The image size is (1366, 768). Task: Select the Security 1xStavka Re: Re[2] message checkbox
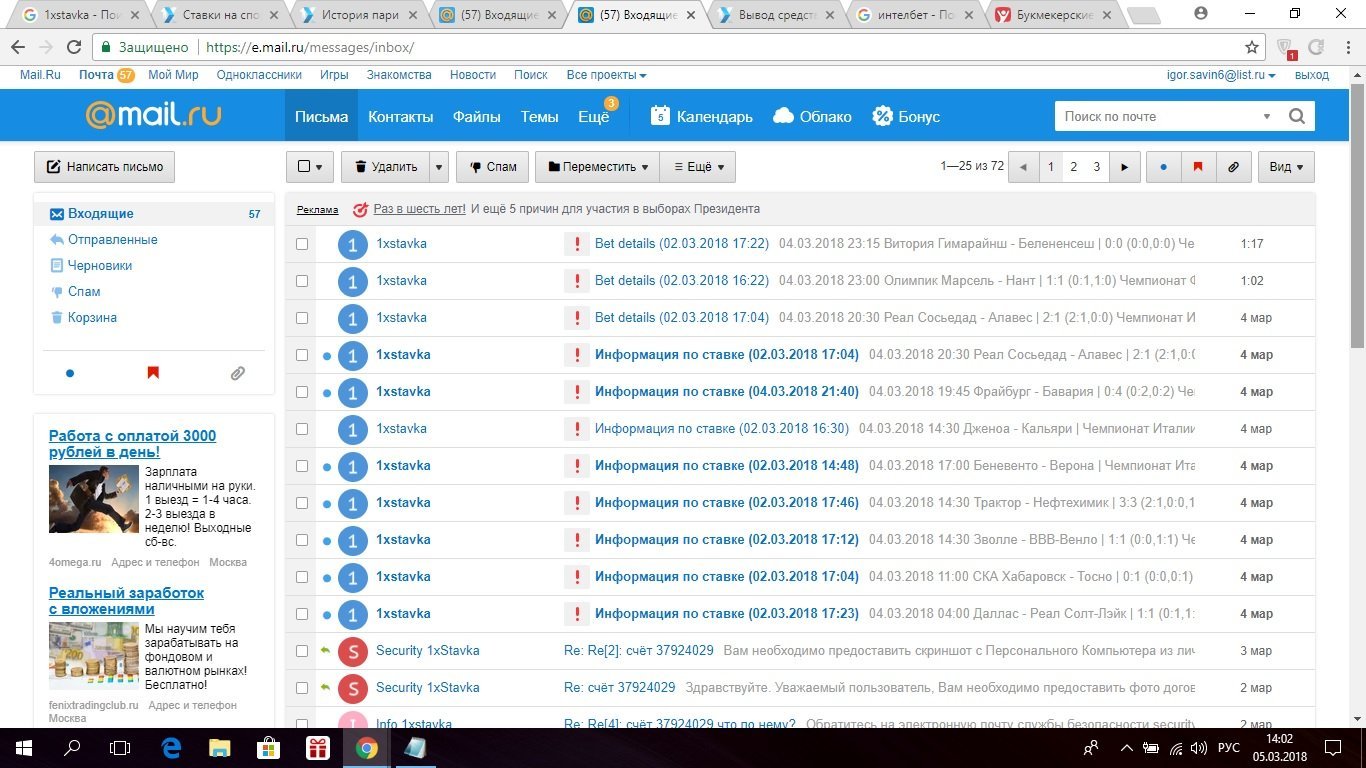pyautogui.click(x=302, y=651)
